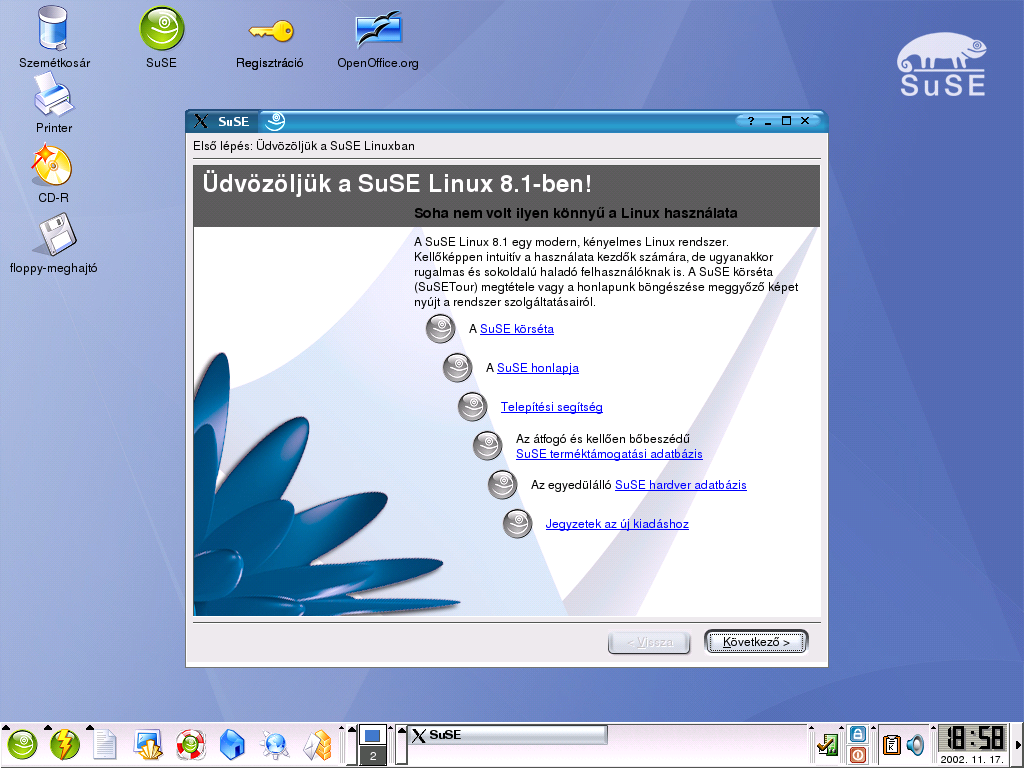Click the 18:58 panel clock
This screenshot has height=768, width=1024.
[972, 738]
